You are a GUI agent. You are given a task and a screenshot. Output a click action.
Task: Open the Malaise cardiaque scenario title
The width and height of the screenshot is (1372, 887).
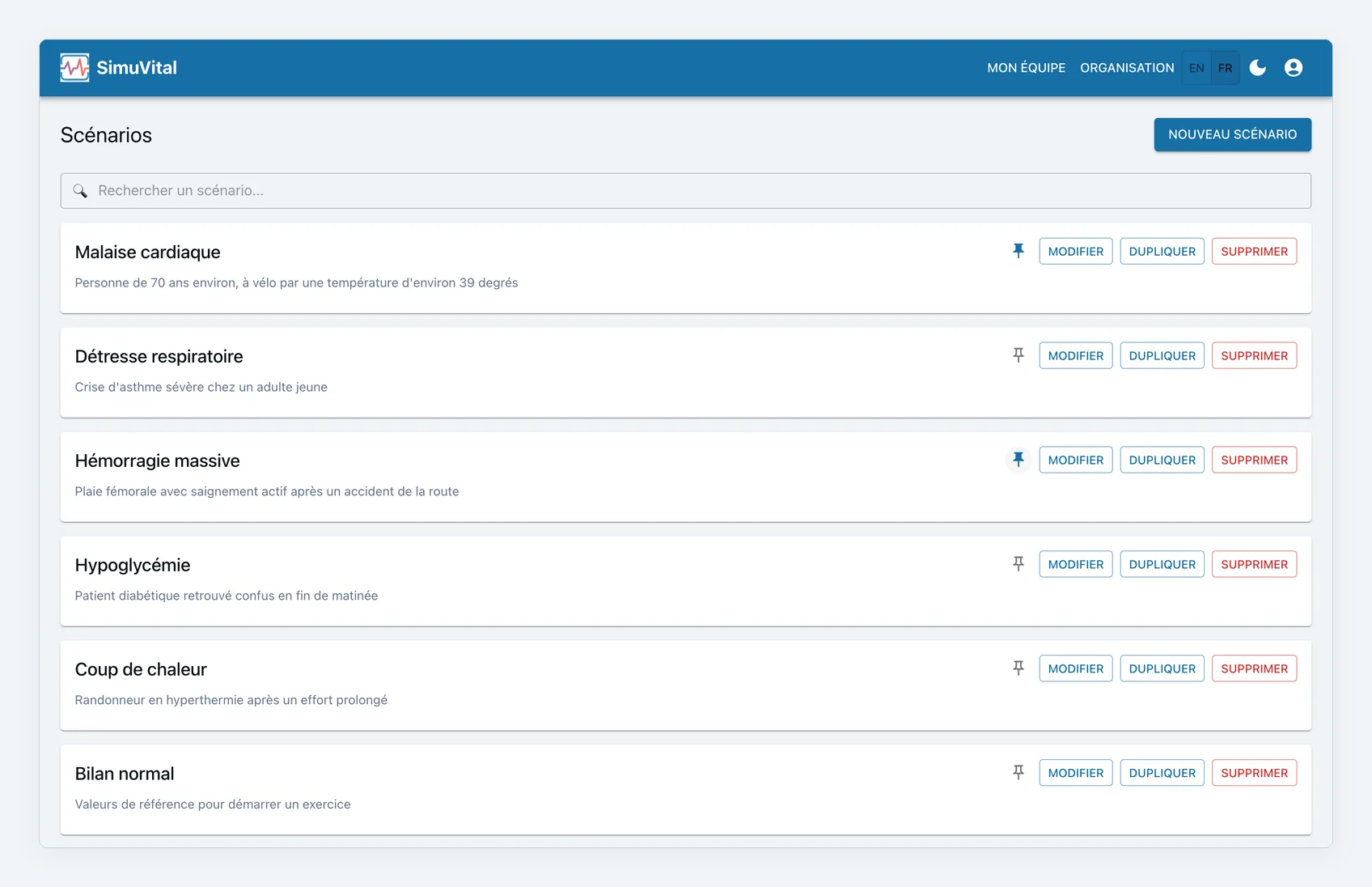147,253
